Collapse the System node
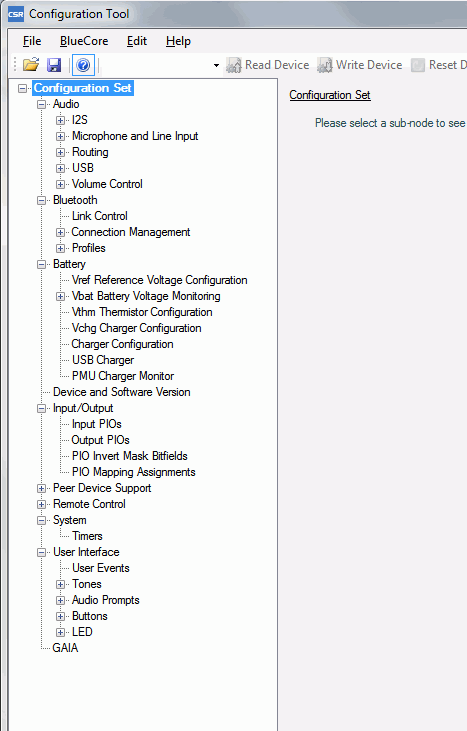Viewport: 467px width, 731px height. click(x=41, y=520)
